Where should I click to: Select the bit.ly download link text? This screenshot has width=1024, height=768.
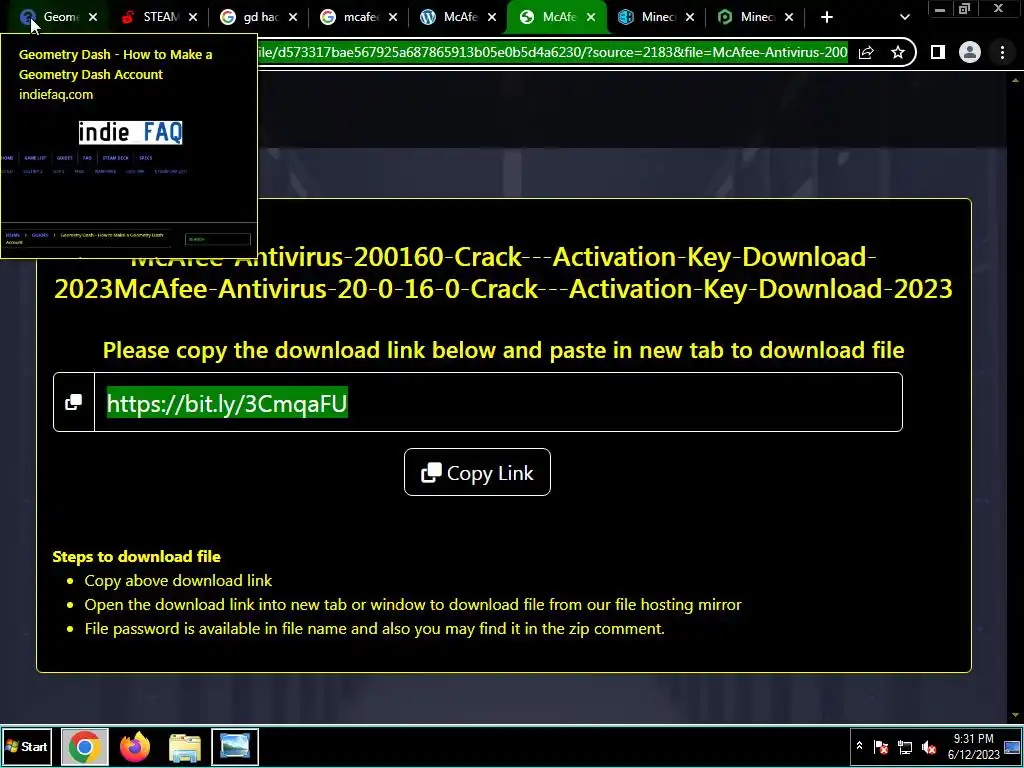pyautogui.click(x=227, y=404)
